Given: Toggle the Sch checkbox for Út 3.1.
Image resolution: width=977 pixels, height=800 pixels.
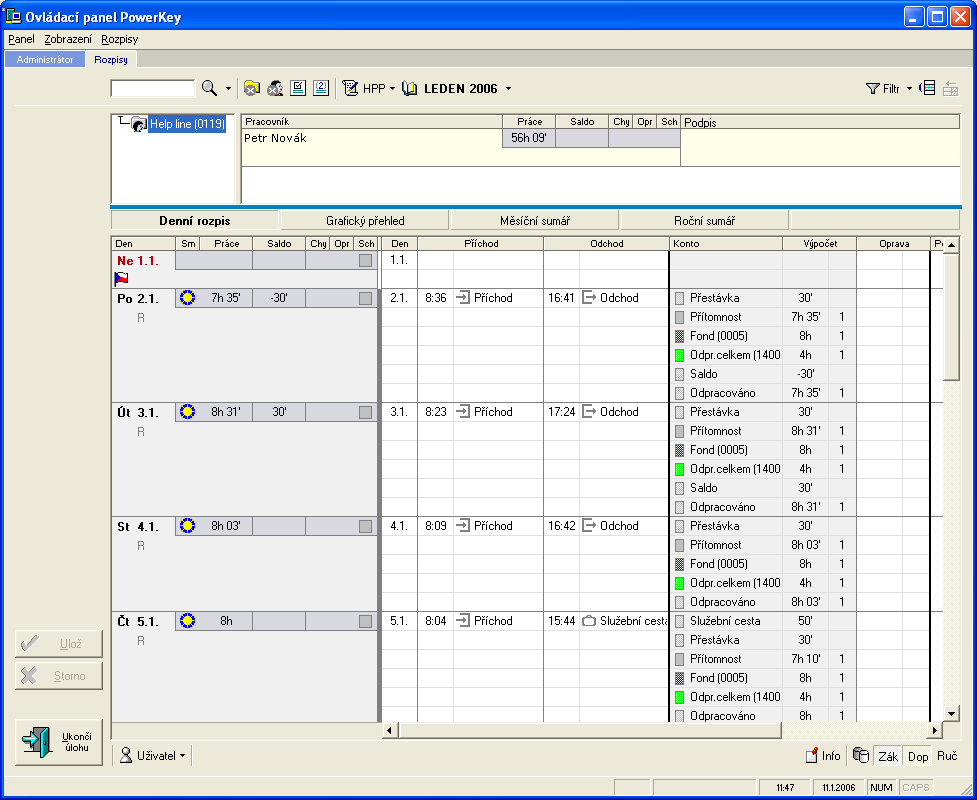Looking at the screenshot, I should click(366, 412).
